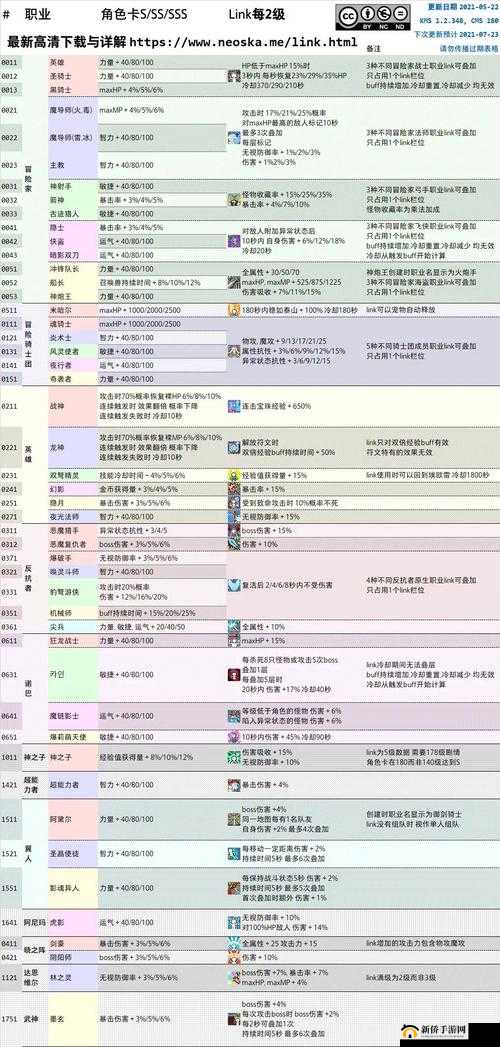Click the 影魂异人 icon beside '每保持战斗状态5秒'

coord(234,888)
